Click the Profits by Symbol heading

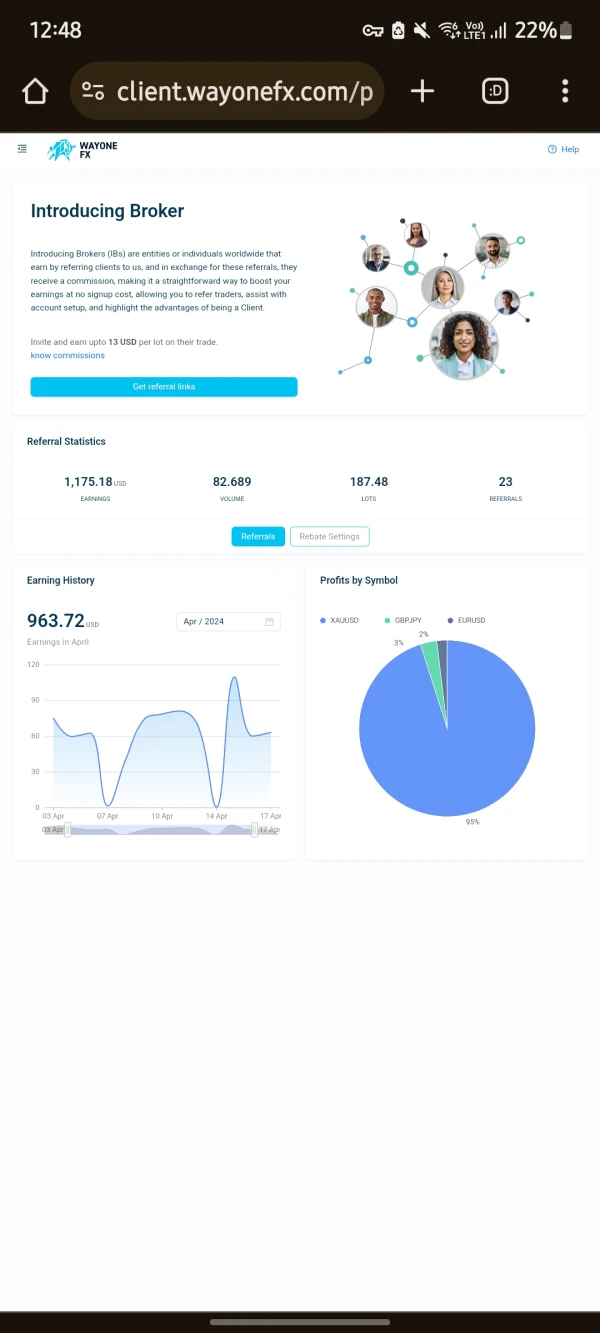(x=359, y=580)
